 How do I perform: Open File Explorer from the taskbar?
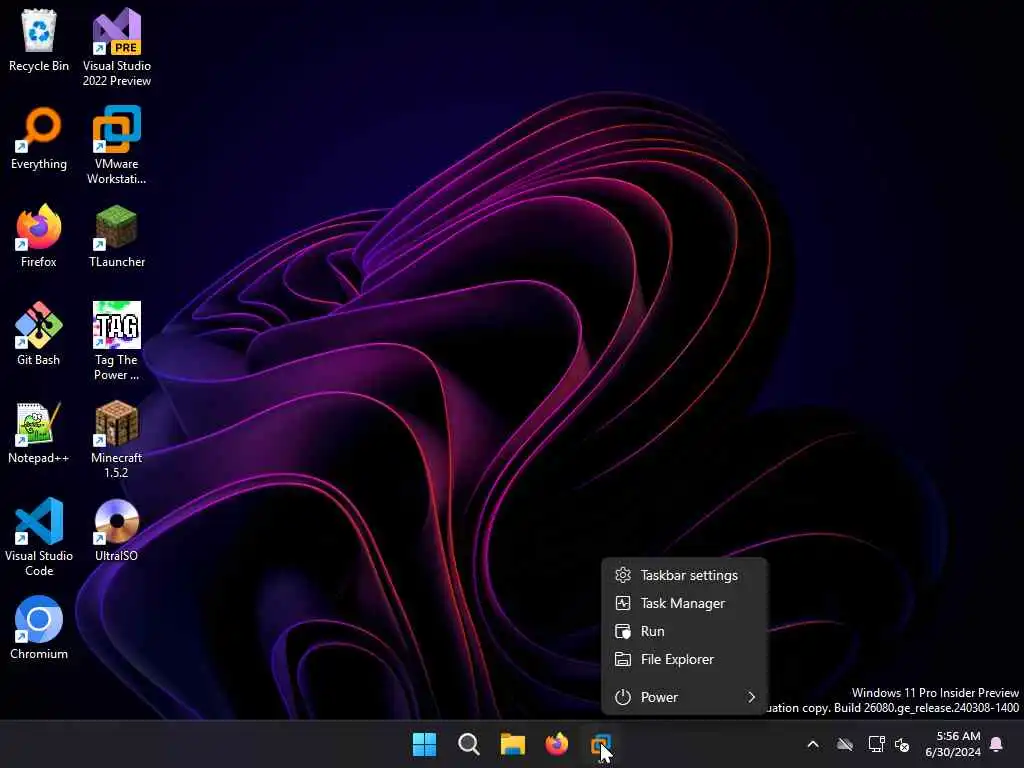coord(513,744)
